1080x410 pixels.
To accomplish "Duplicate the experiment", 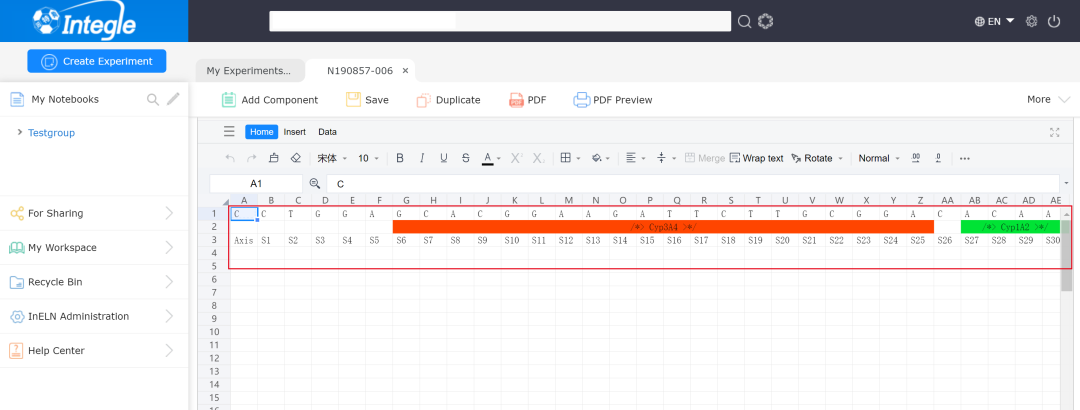I will [448, 100].
